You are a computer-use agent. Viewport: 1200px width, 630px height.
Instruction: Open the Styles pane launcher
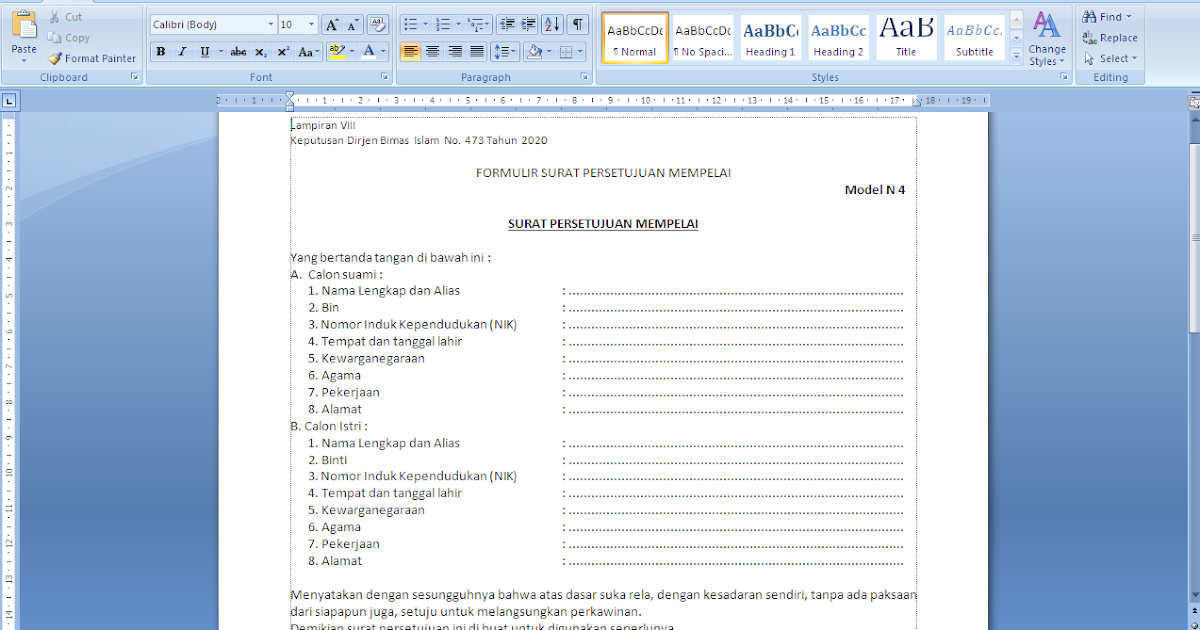[1064, 77]
